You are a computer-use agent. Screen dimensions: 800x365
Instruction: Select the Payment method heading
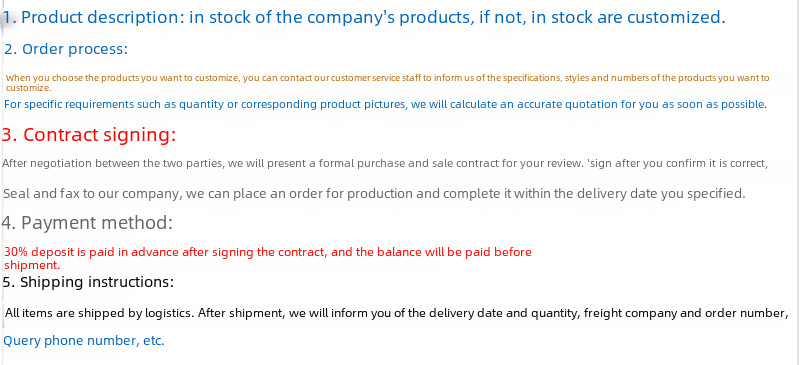[x=87, y=223]
